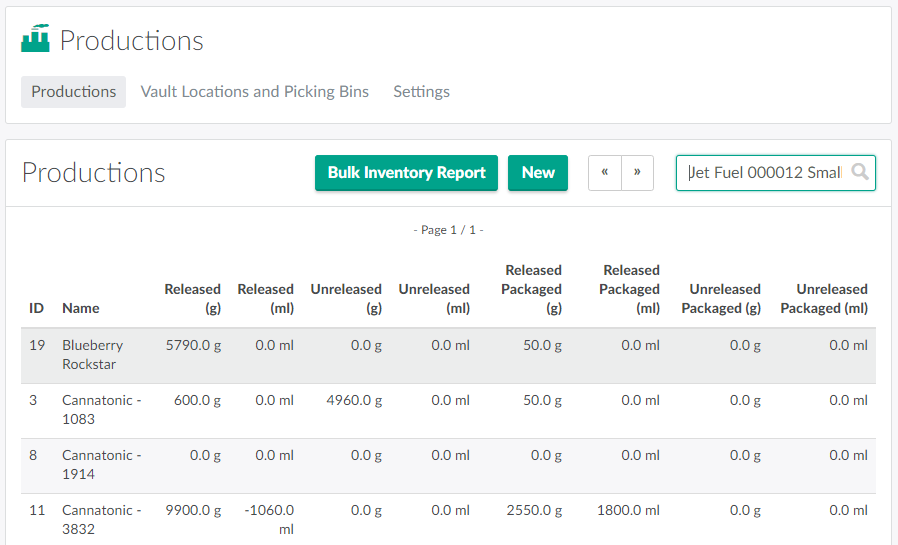Click the search magnifier icon

(x=859, y=172)
